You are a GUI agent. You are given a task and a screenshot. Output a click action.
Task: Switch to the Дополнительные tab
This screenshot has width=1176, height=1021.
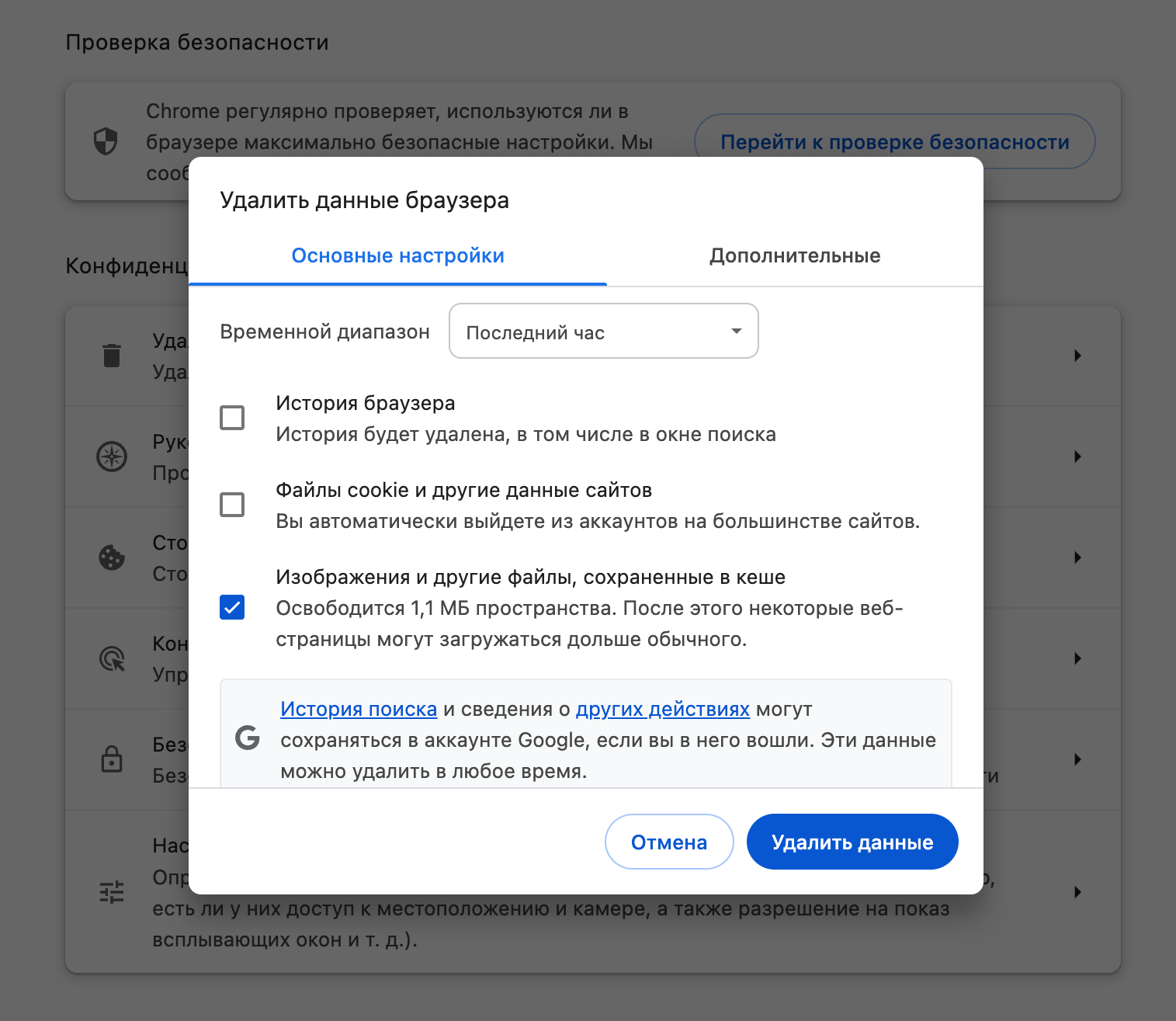[x=794, y=255]
